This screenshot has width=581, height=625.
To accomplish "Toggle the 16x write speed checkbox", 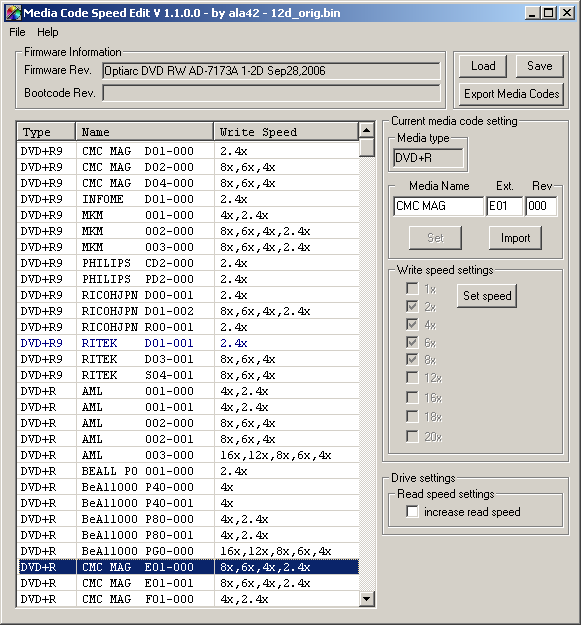I will point(412,397).
